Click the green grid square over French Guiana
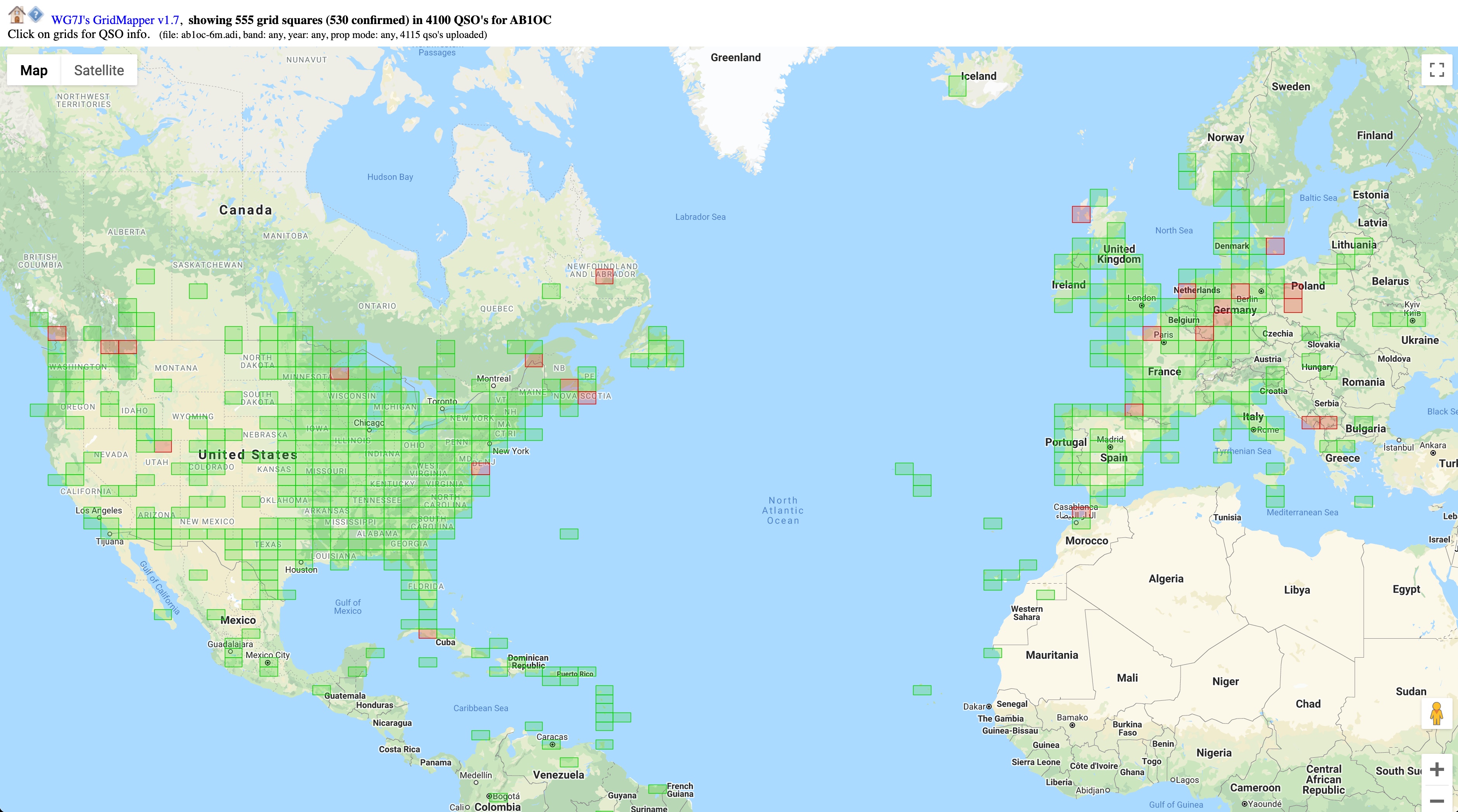 (x=657, y=789)
